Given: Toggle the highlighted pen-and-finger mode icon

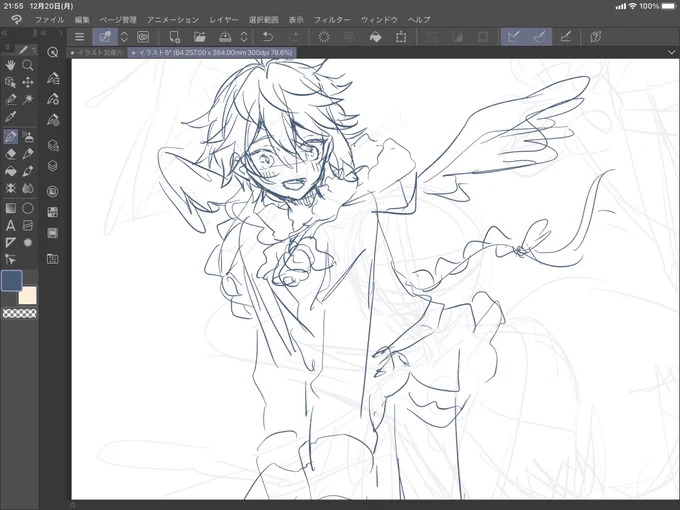Looking at the screenshot, I should [x=105, y=37].
